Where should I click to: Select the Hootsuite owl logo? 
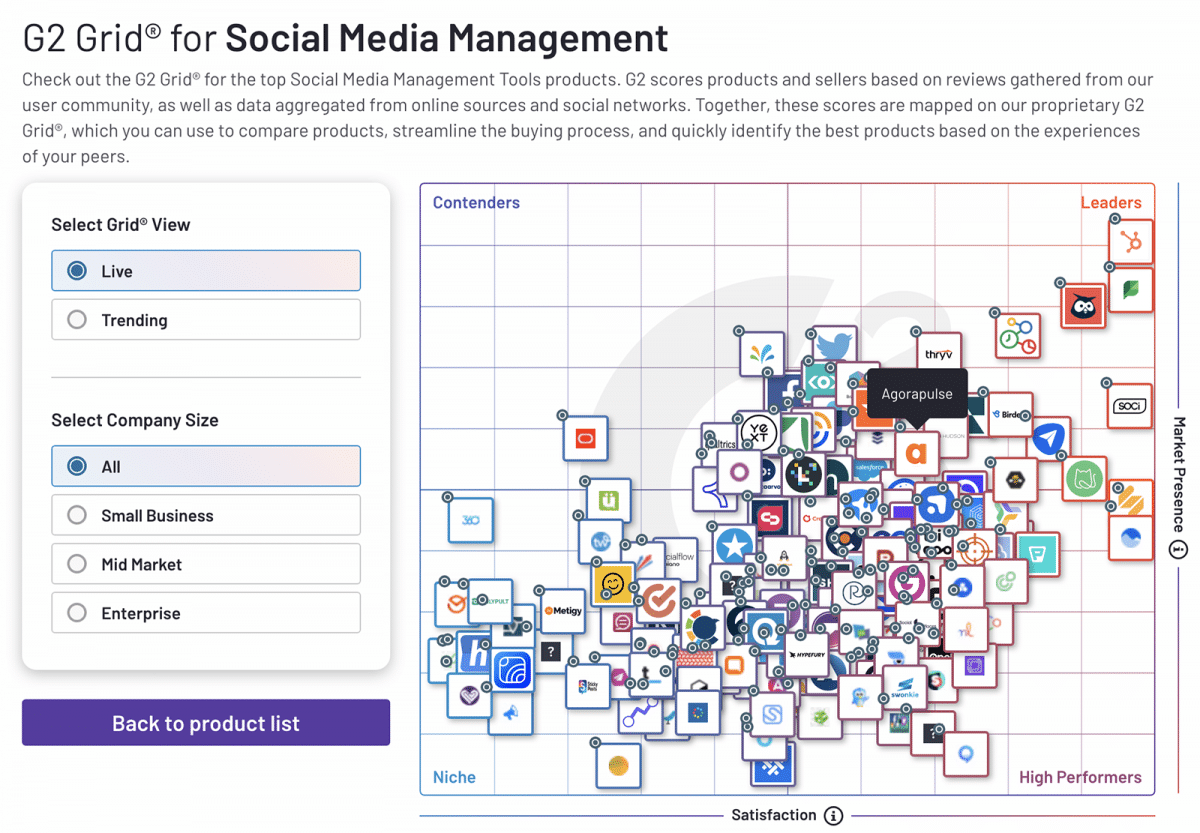pos(1083,307)
